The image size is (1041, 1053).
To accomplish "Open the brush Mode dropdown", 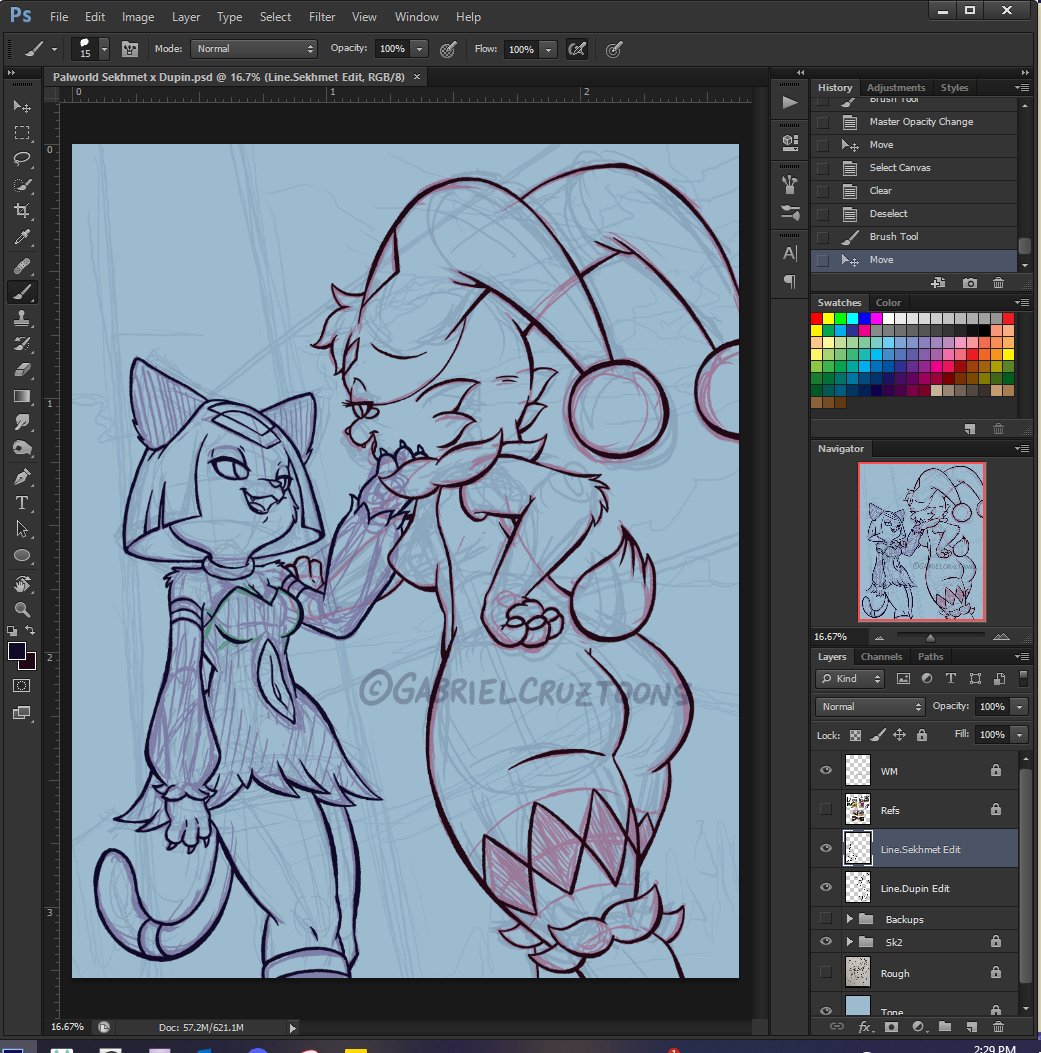I will (x=253, y=48).
